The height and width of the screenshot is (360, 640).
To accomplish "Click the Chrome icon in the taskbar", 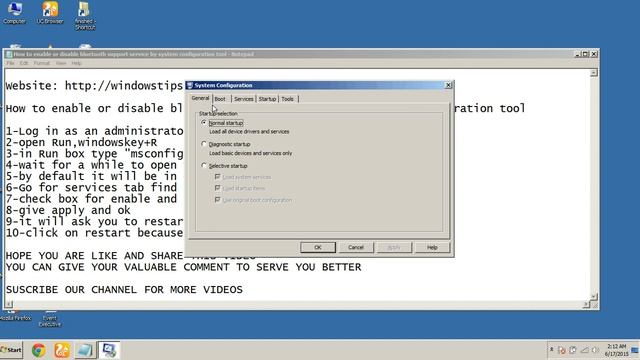I will (x=39, y=350).
